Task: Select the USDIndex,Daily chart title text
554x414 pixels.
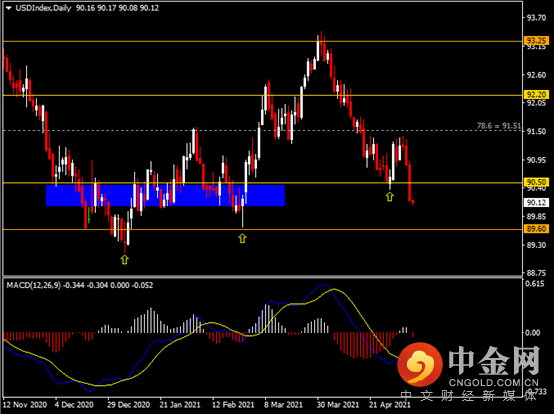Action: pos(43,8)
